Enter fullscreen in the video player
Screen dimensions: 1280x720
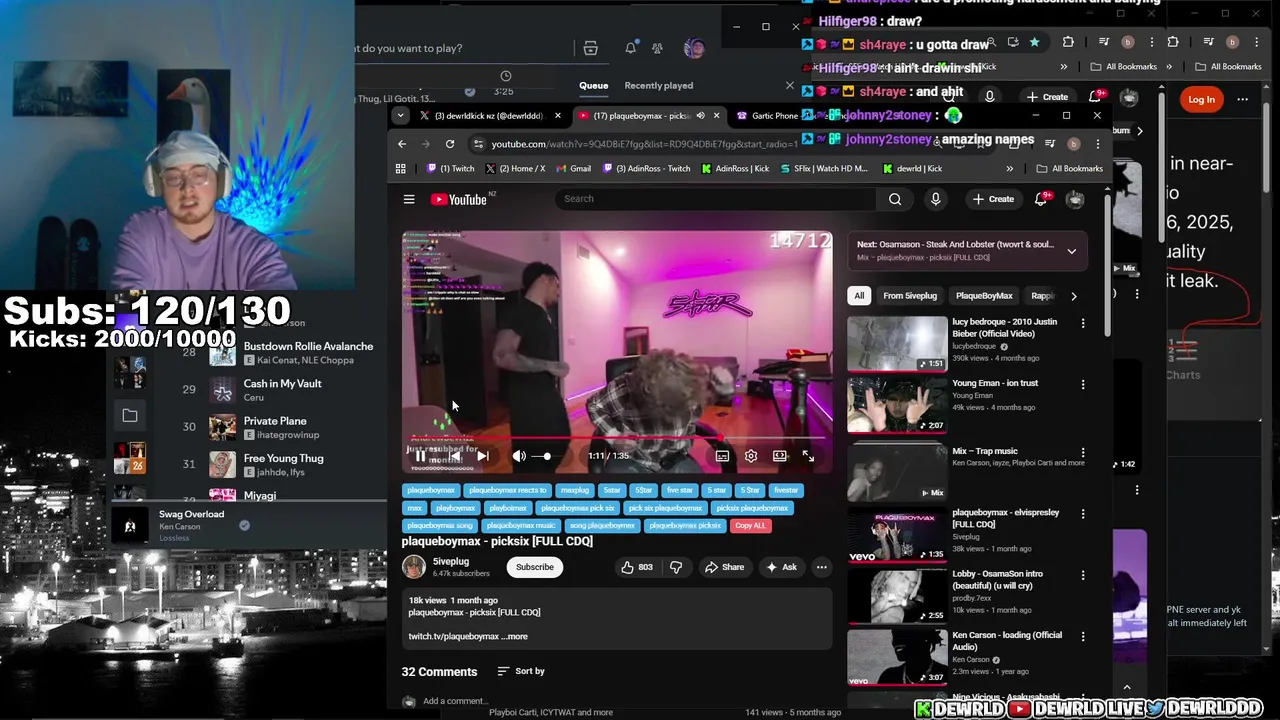[808, 456]
